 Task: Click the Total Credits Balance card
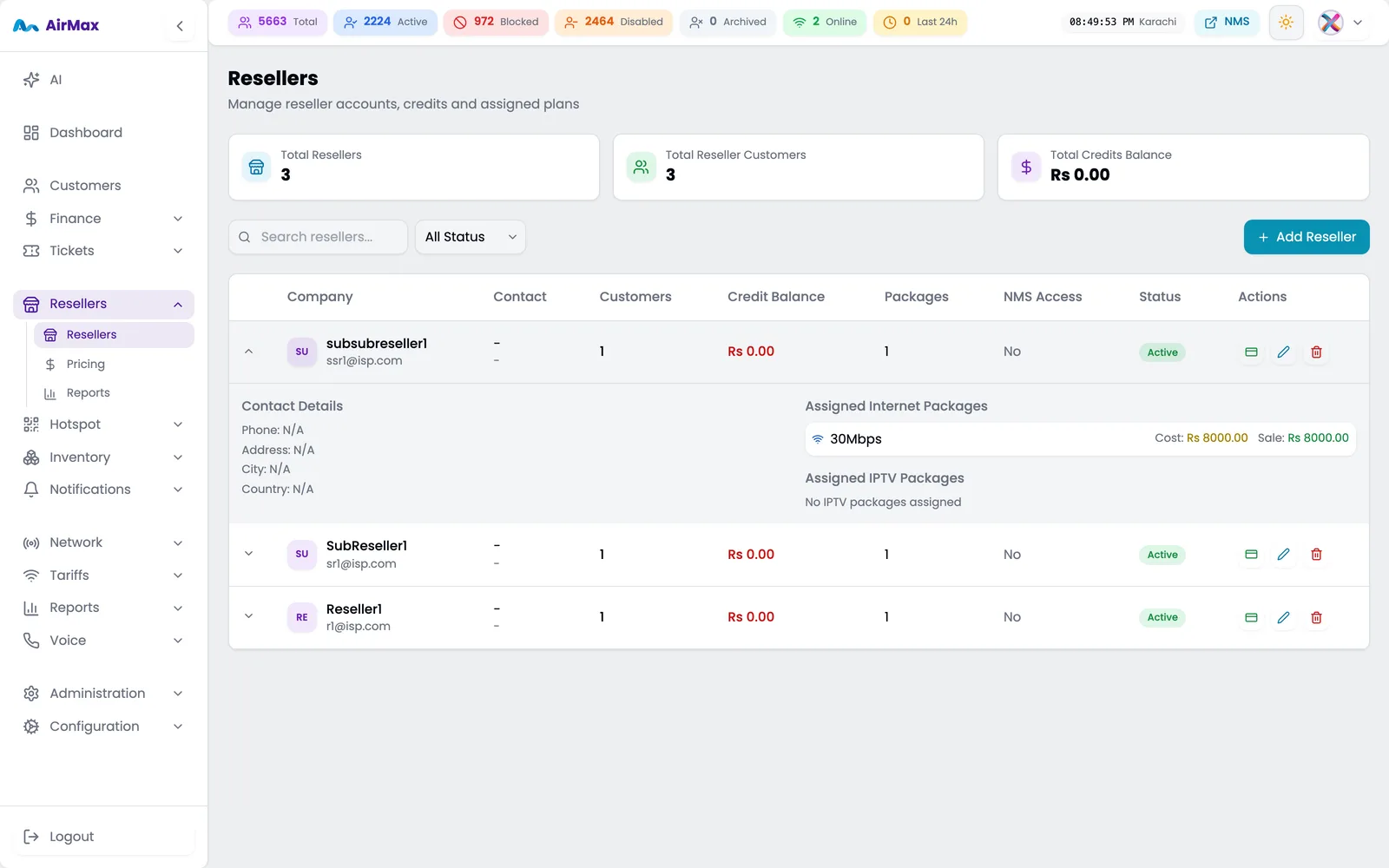point(1183,167)
